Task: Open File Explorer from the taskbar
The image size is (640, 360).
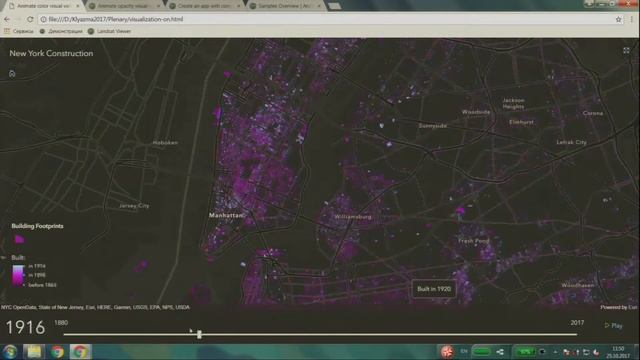Action: click(33, 351)
